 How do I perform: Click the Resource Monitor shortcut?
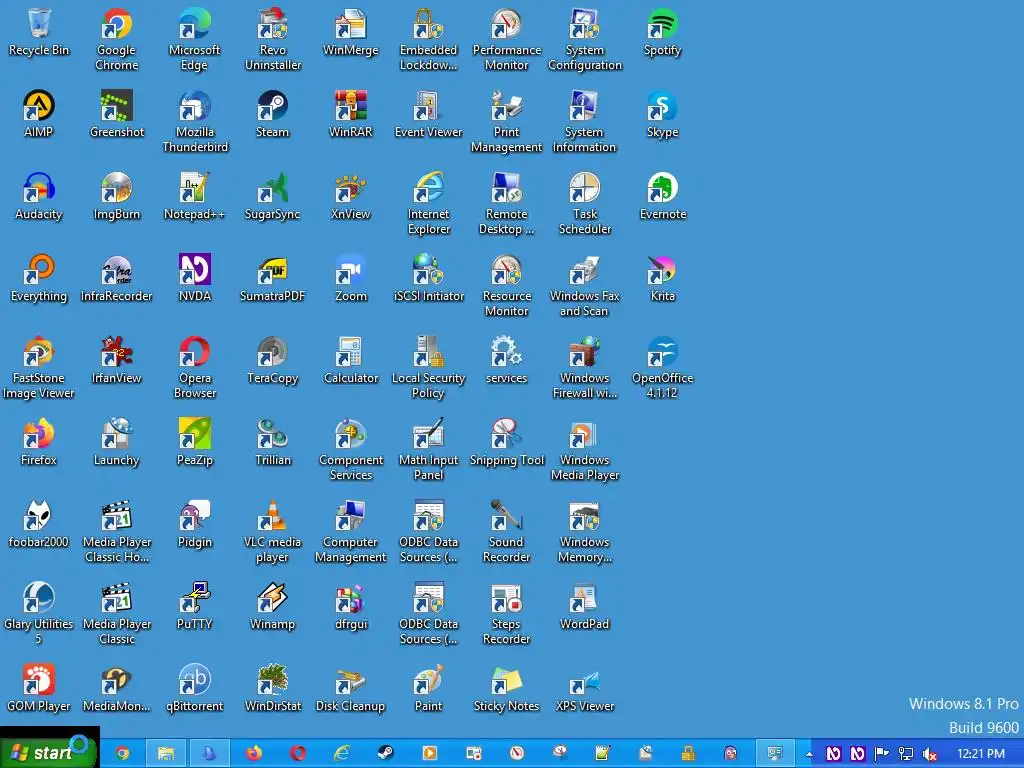coord(507,285)
